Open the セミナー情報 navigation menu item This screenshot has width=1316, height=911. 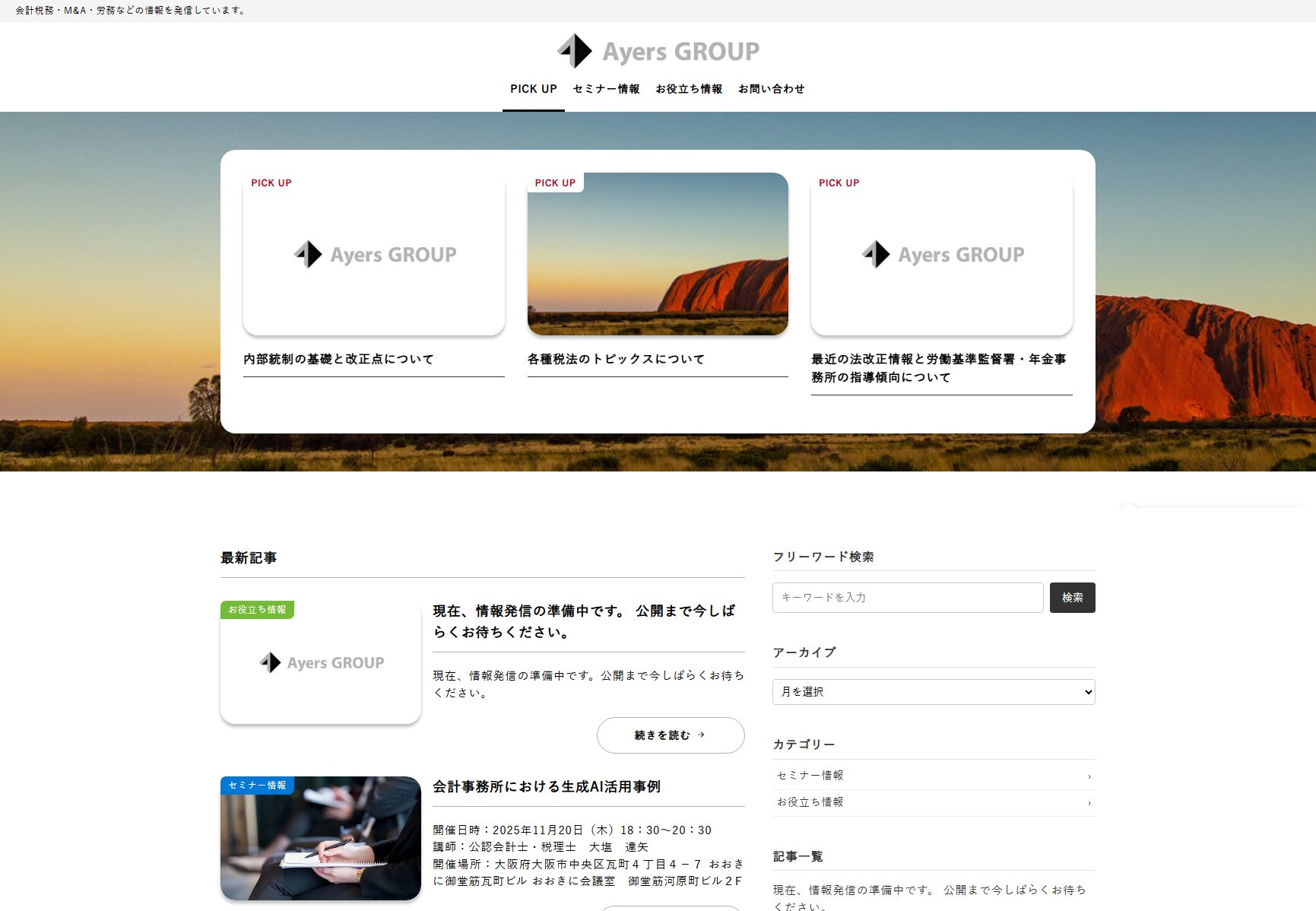pyautogui.click(x=606, y=89)
